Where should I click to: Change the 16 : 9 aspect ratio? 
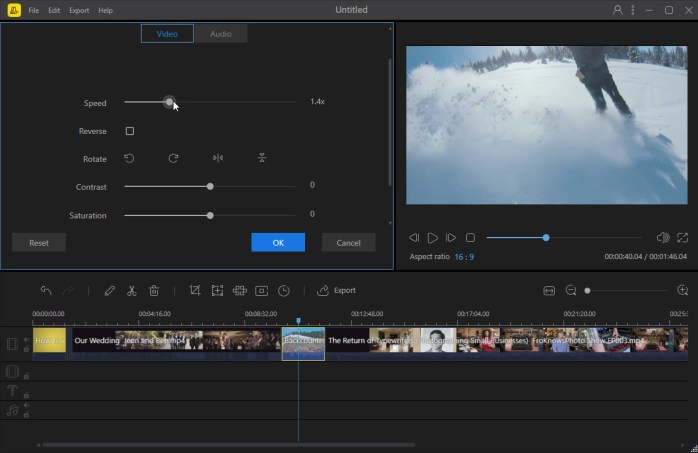(x=464, y=257)
